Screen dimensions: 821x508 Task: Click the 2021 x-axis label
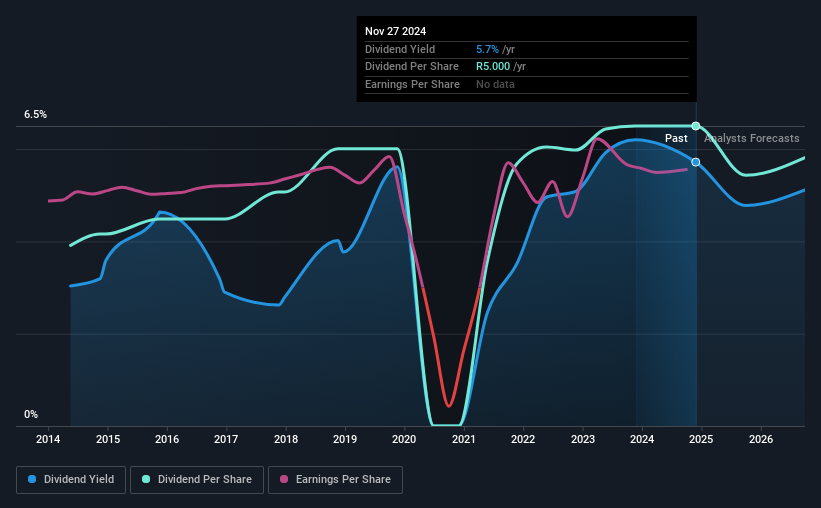click(x=464, y=439)
